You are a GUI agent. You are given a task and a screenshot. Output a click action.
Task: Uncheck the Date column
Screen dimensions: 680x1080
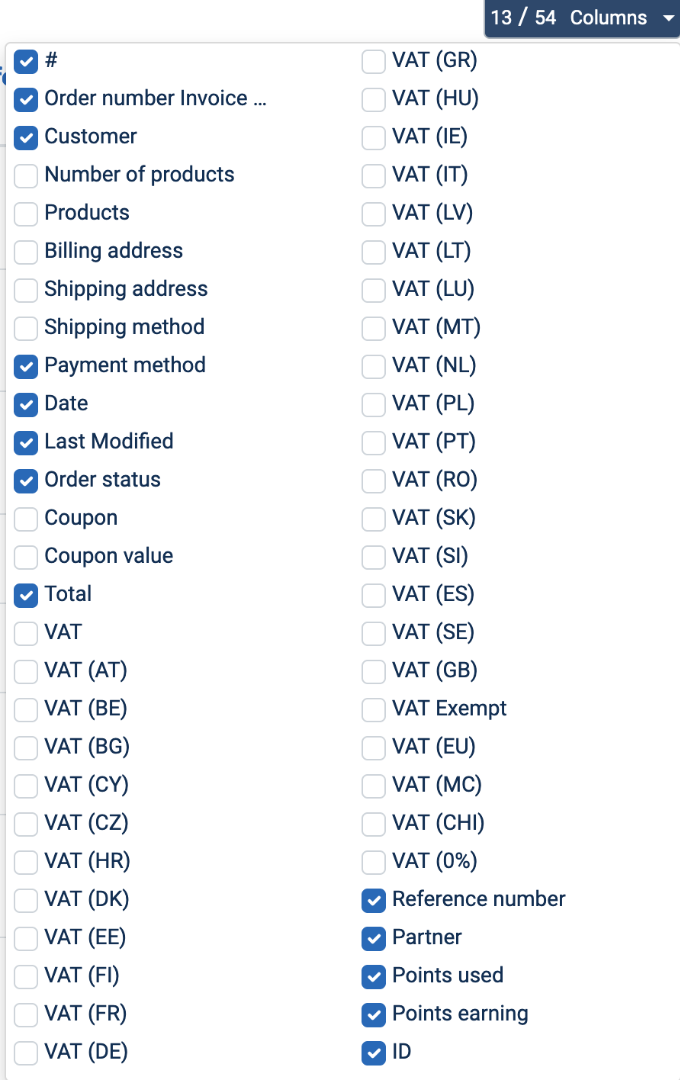click(27, 404)
